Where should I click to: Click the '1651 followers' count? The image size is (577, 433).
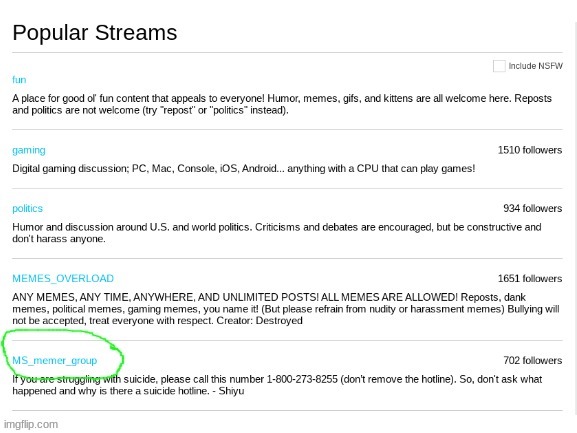[530, 278]
